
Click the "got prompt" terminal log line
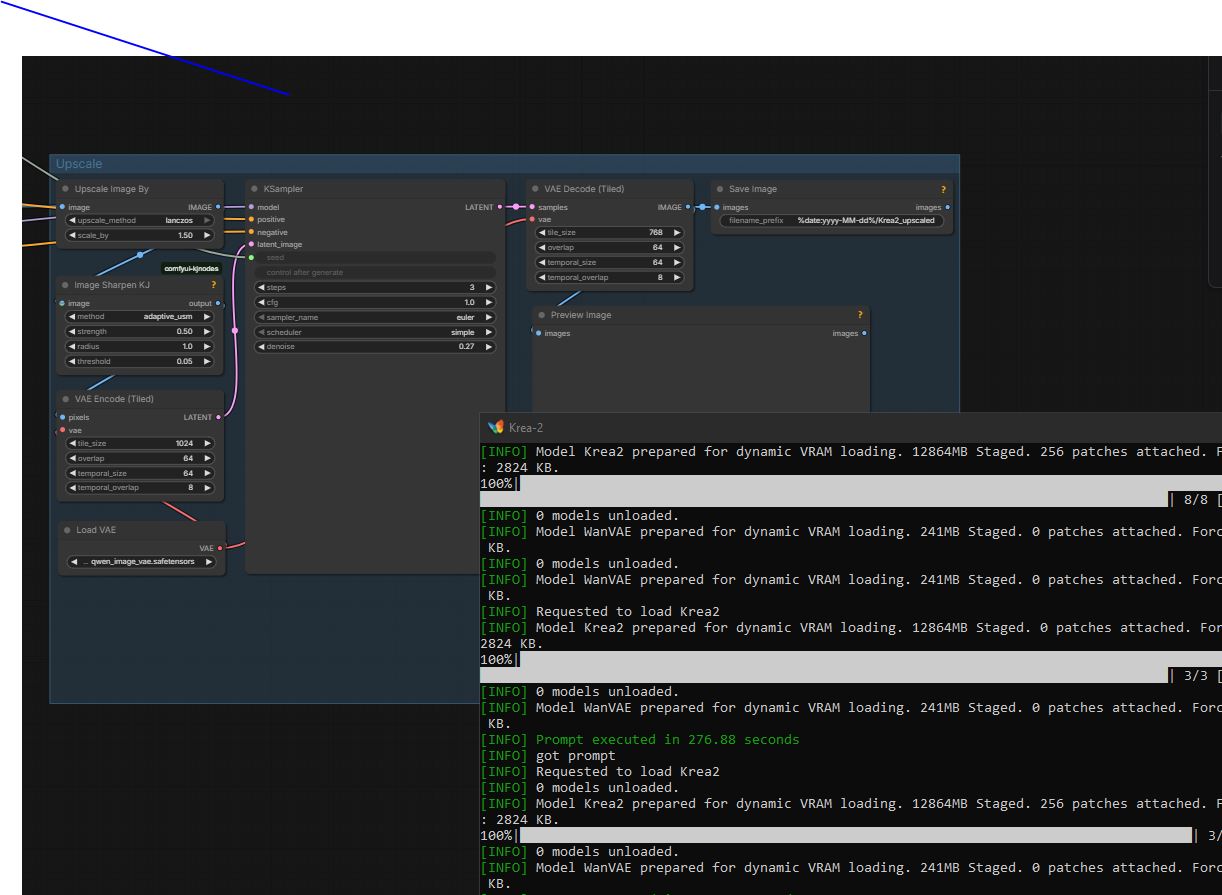(x=576, y=755)
